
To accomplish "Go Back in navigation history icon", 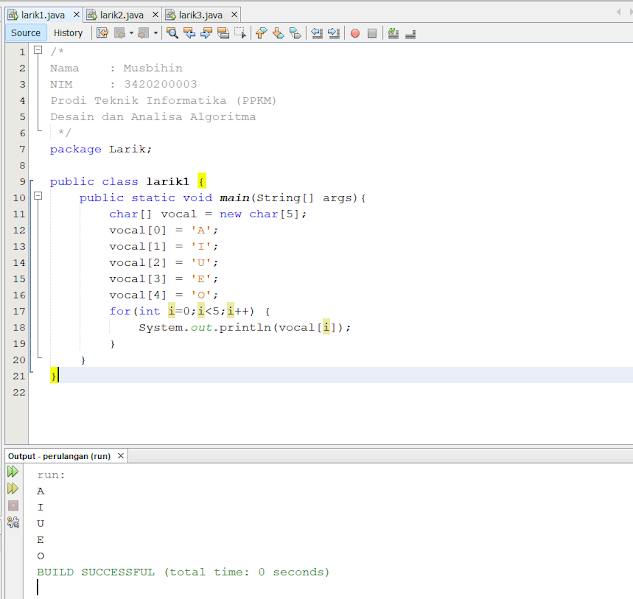I will point(120,33).
